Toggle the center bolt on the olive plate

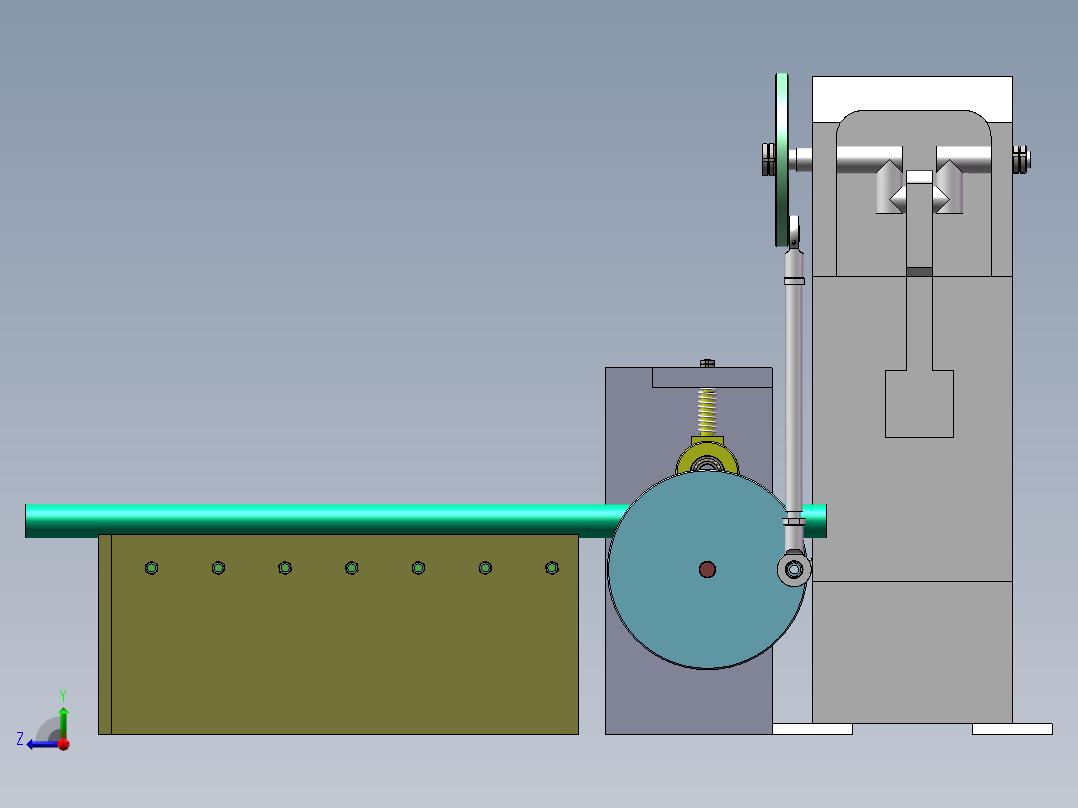tap(351, 567)
